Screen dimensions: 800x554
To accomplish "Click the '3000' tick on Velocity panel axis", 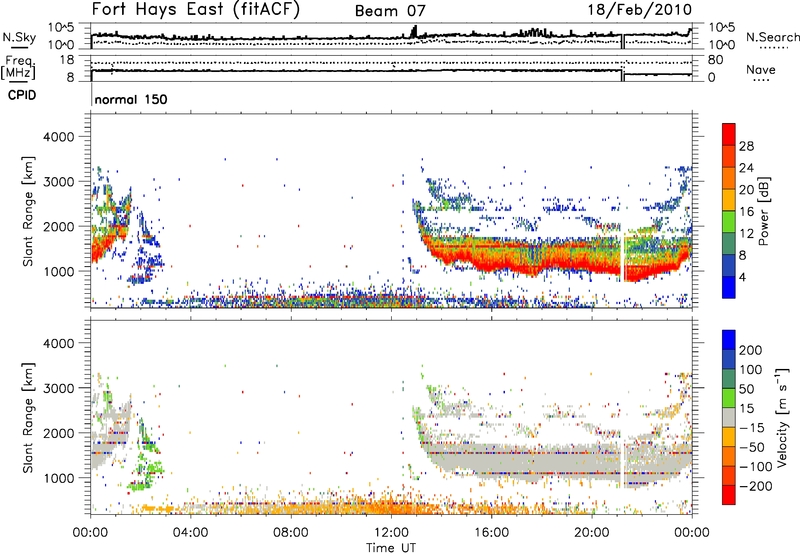I will coord(59,388).
